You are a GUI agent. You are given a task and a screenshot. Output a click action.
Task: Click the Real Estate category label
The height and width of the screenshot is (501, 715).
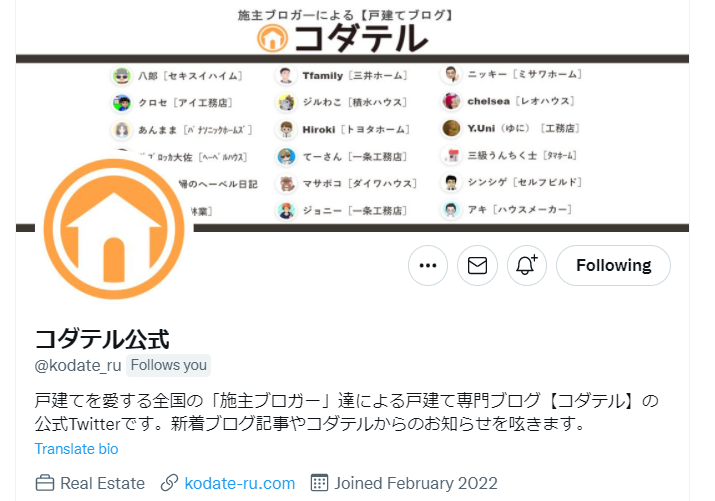point(102,483)
